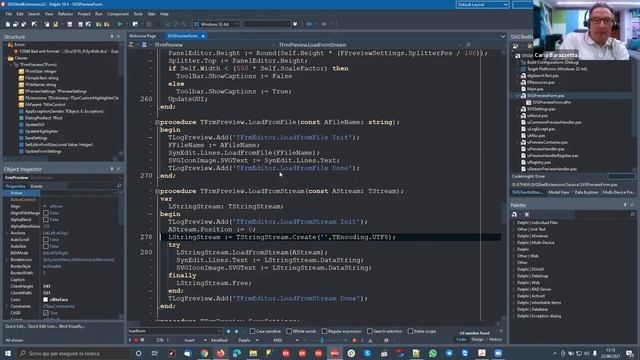Enable the Regular expression checkbox
The width and height of the screenshot is (640, 360).
tap(324, 331)
